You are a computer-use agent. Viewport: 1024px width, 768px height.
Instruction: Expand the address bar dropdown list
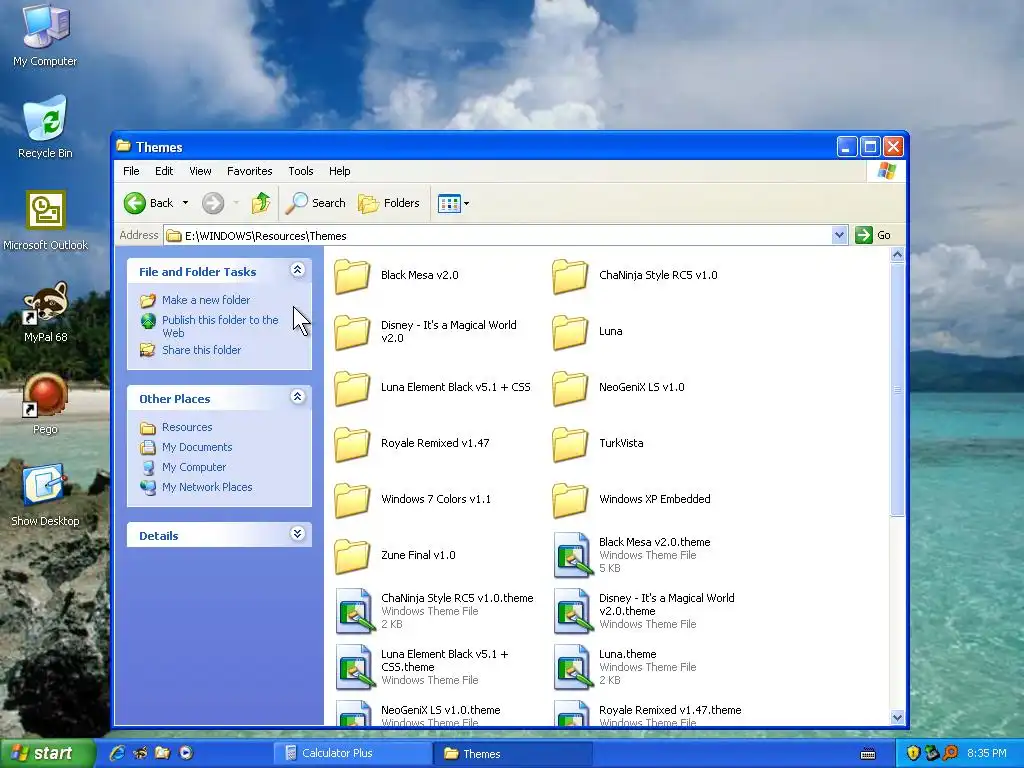[839, 235]
